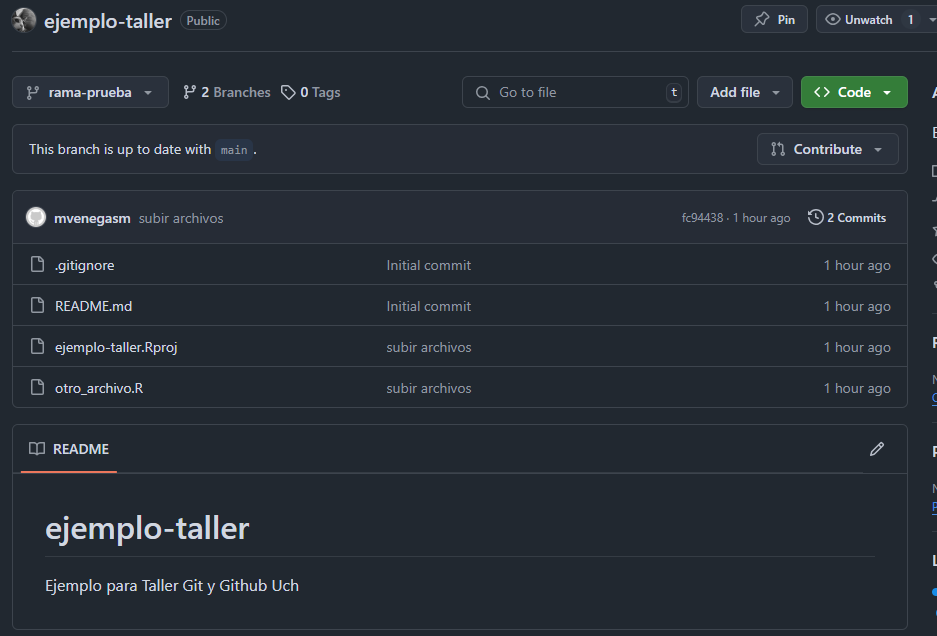
Task: Click the Public visibility badge
Action: point(203,20)
